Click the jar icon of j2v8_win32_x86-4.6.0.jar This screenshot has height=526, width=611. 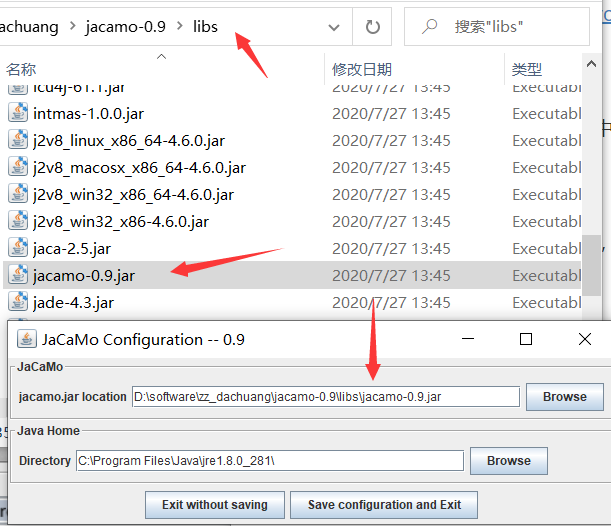tap(18, 221)
